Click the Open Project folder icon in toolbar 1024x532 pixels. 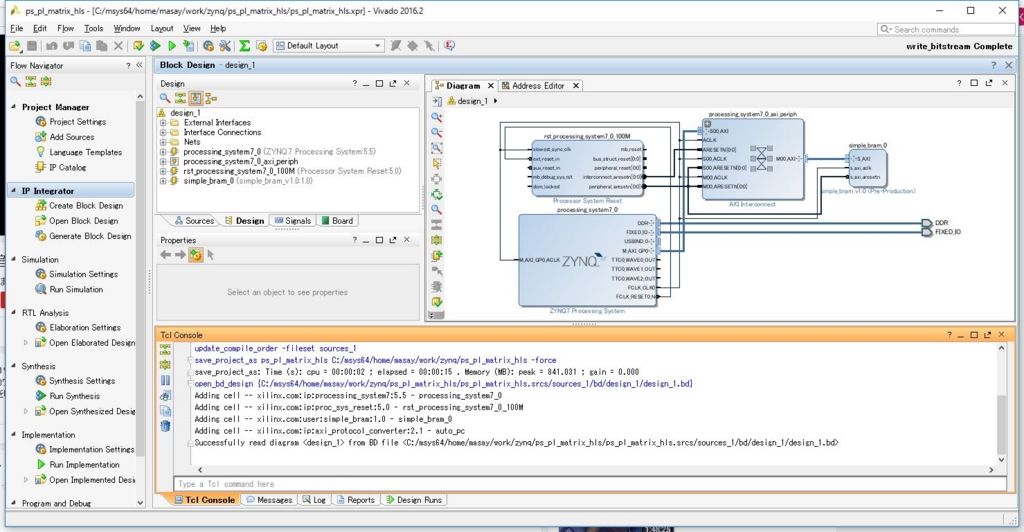(15, 46)
